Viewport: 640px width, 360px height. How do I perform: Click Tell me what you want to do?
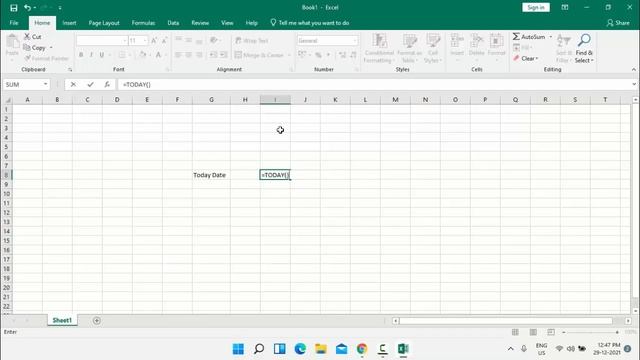(x=310, y=23)
